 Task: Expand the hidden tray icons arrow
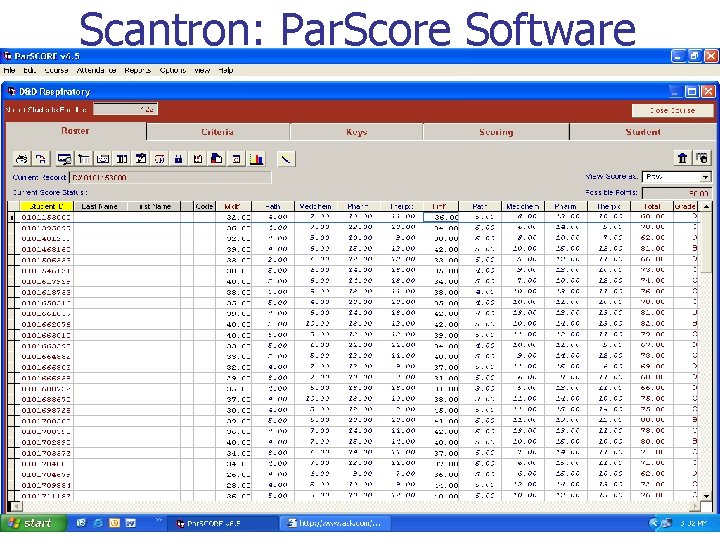click(x=653, y=523)
